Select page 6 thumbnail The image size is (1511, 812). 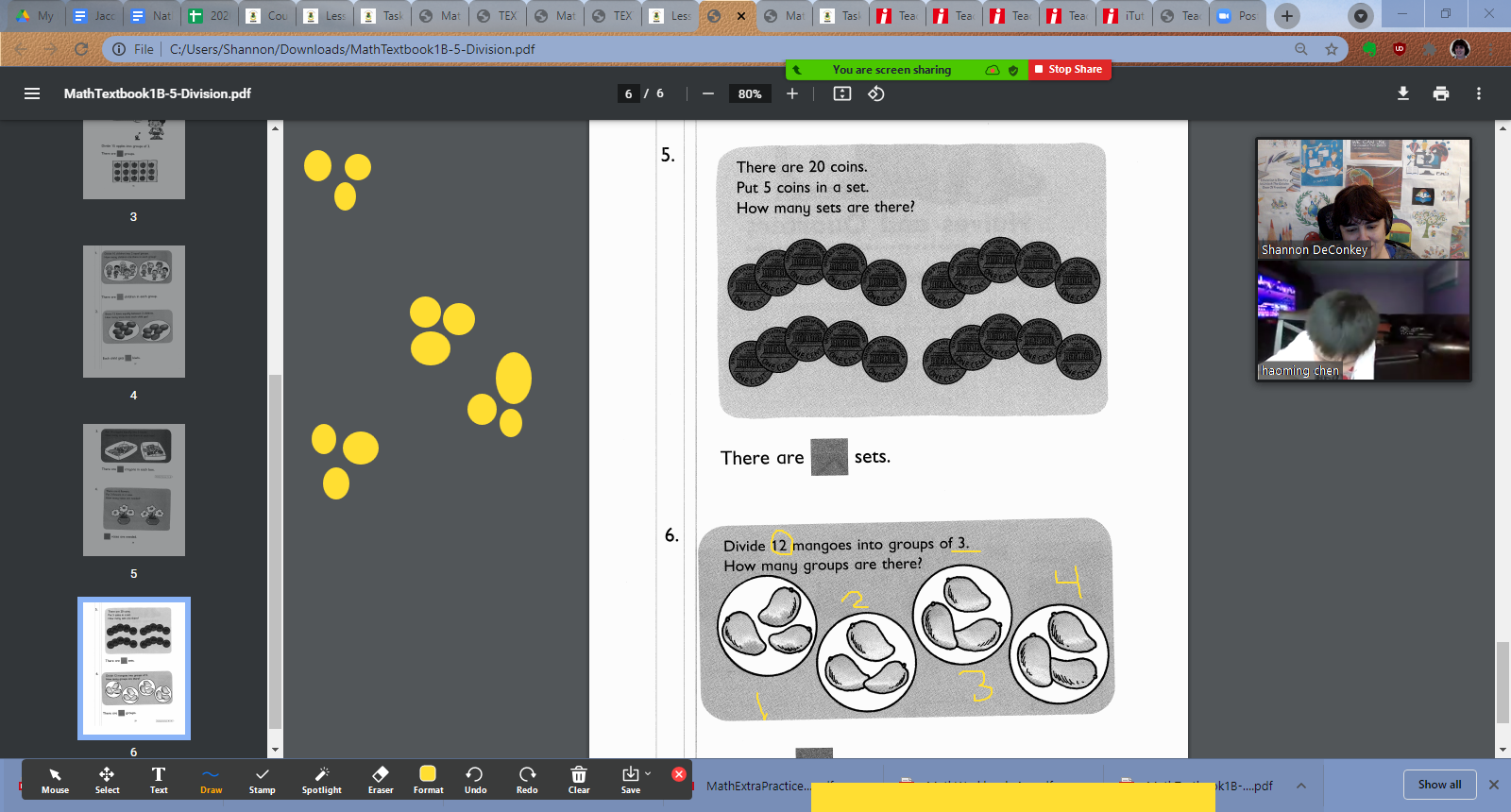click(134, 668)
